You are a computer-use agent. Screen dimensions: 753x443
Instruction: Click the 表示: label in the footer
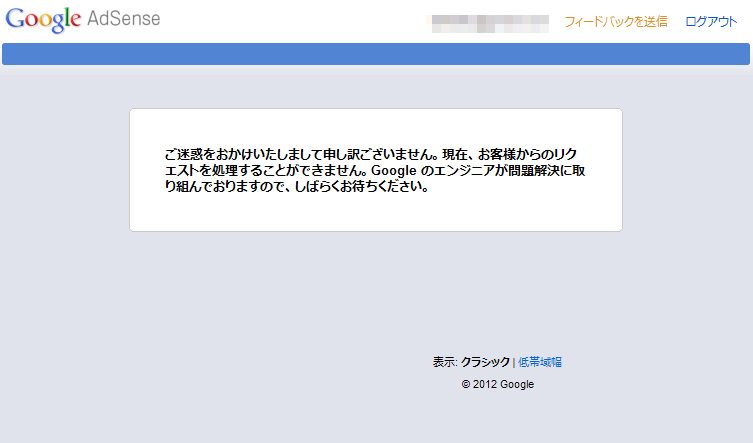tap(445, 362)
